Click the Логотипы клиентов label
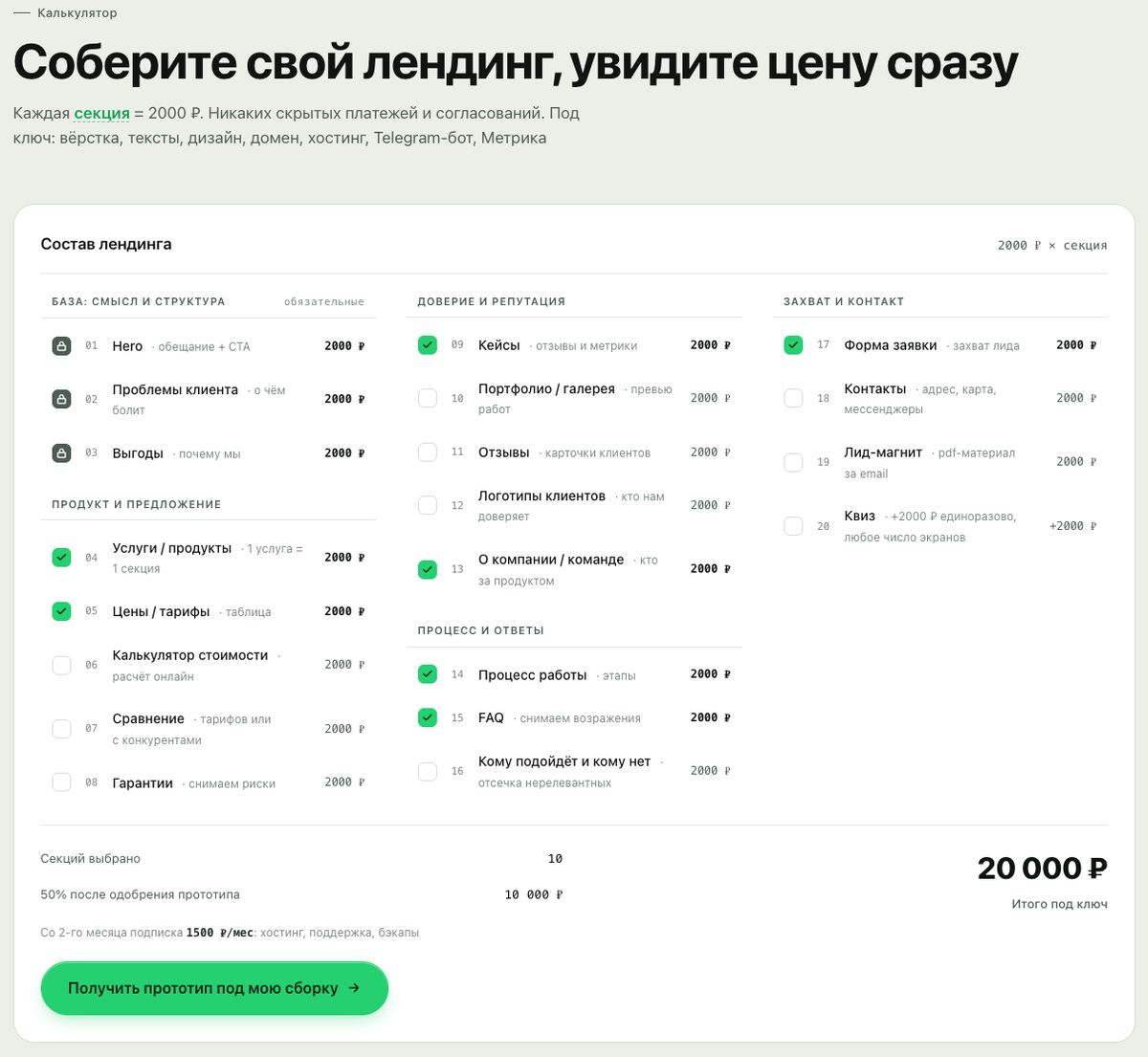The width and height of the screenshot is (1148, 1057). click(541, 495)
